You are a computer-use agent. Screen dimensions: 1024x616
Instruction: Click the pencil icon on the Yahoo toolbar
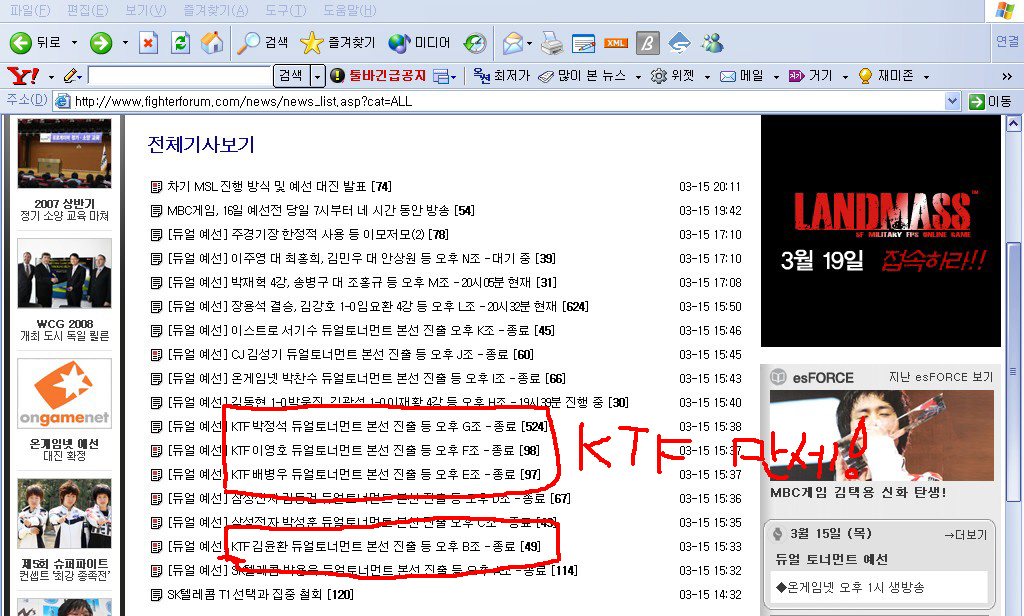click(x=70, y=76)
